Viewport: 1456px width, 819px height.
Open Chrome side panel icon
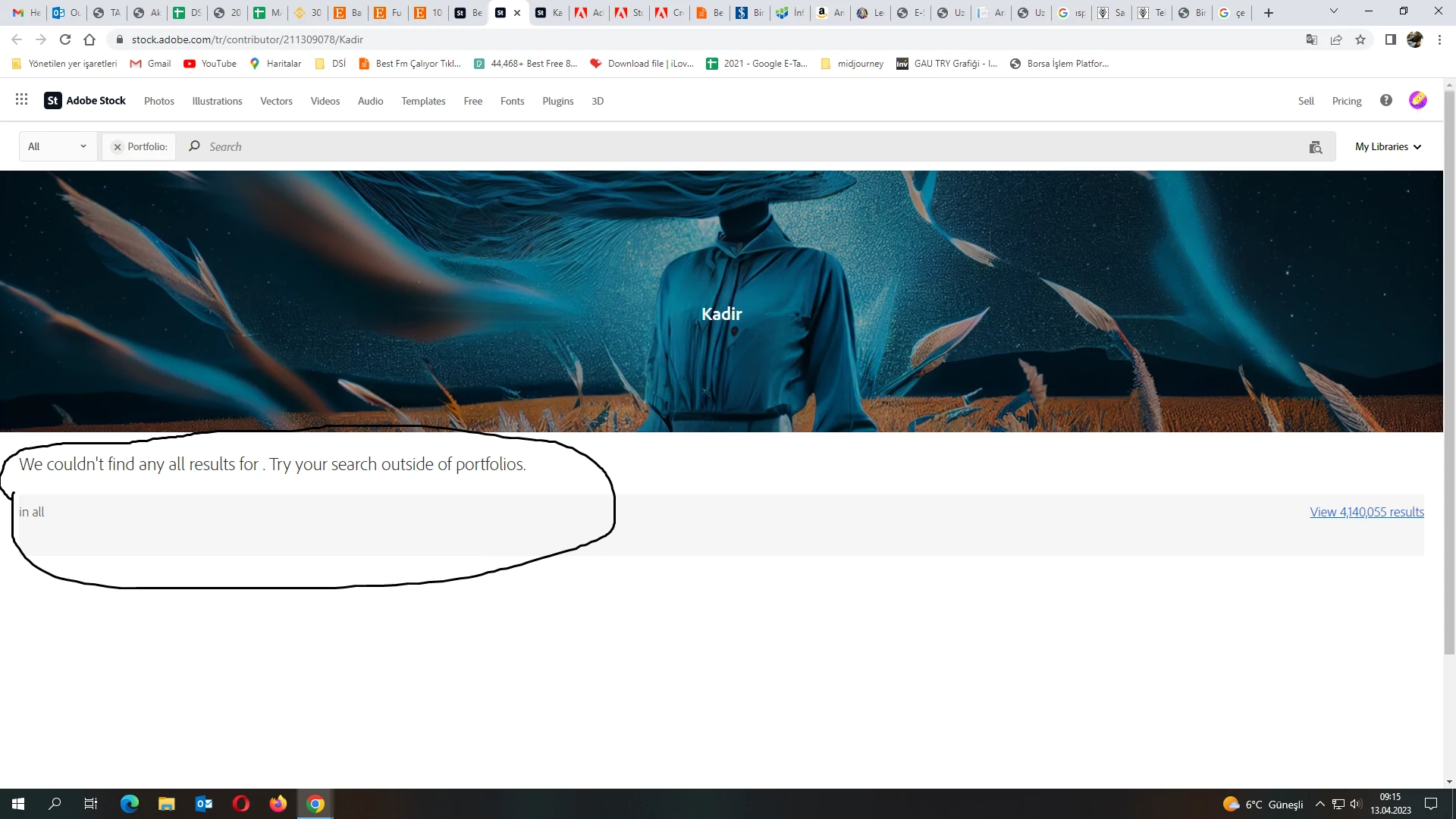(1390, 39)
